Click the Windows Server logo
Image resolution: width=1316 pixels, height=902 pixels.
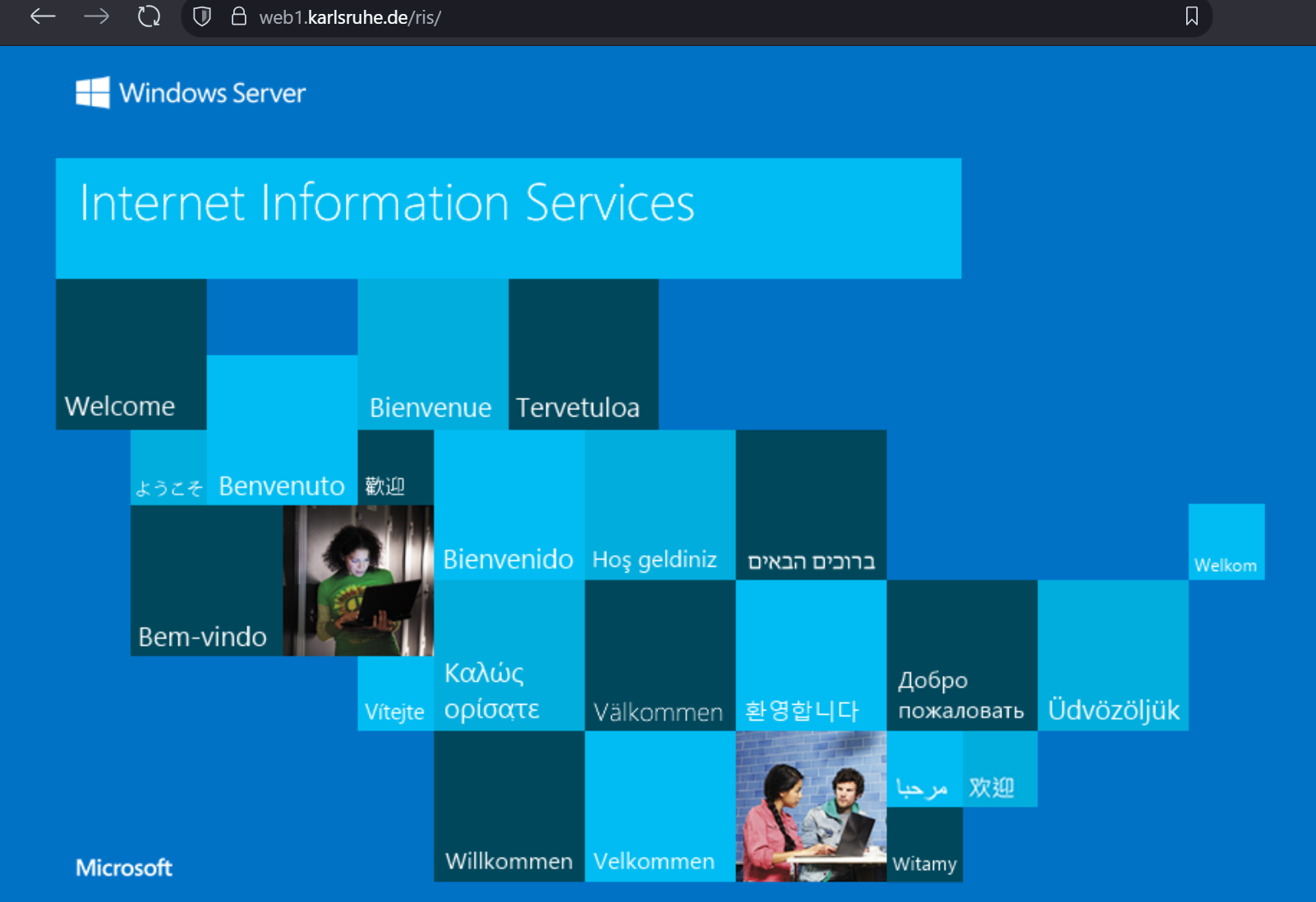191,93
